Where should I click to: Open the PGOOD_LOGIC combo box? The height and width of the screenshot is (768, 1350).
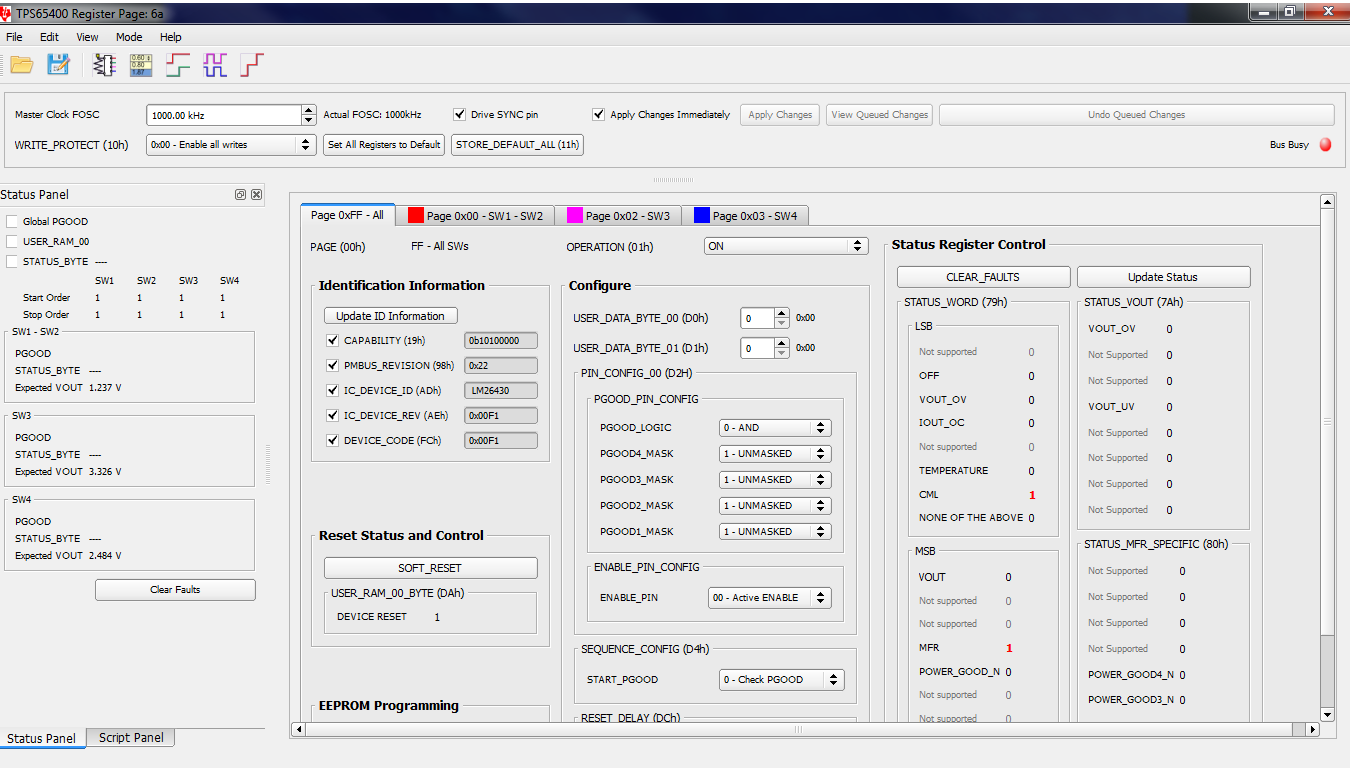[776, 428]
